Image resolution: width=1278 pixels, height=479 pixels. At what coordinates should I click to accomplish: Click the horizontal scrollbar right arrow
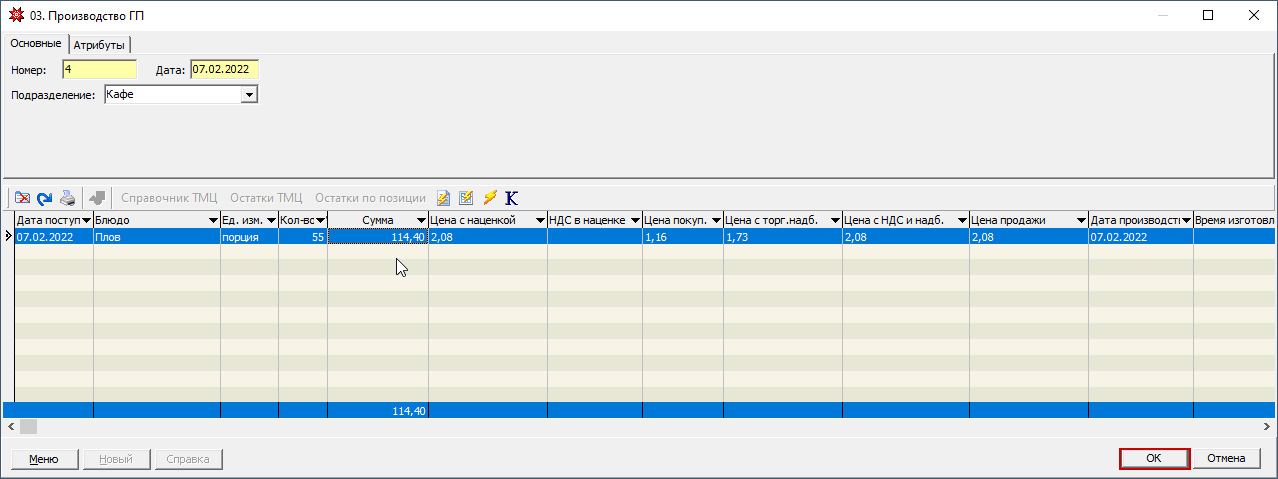[x=1269, y=426]
